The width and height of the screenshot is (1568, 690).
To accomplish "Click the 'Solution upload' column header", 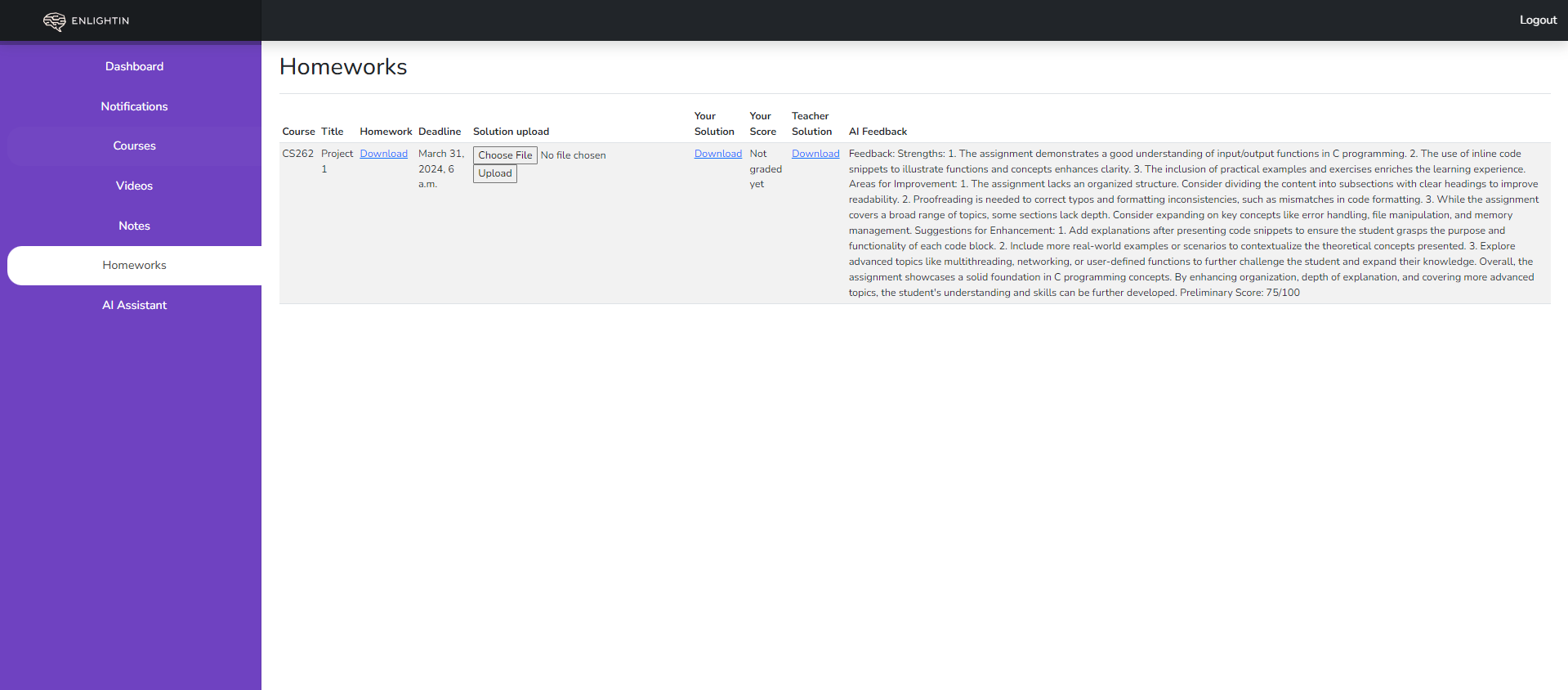I will click(511, 132).
